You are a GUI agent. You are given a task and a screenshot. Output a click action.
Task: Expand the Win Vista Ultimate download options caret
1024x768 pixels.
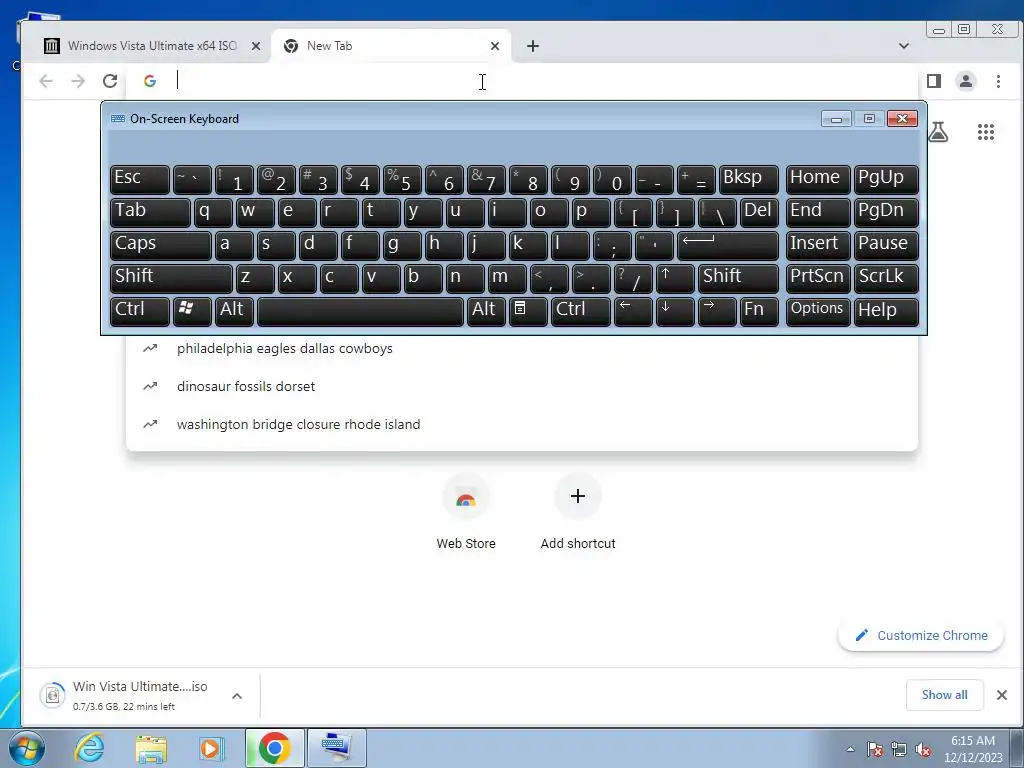click(237, 696)
